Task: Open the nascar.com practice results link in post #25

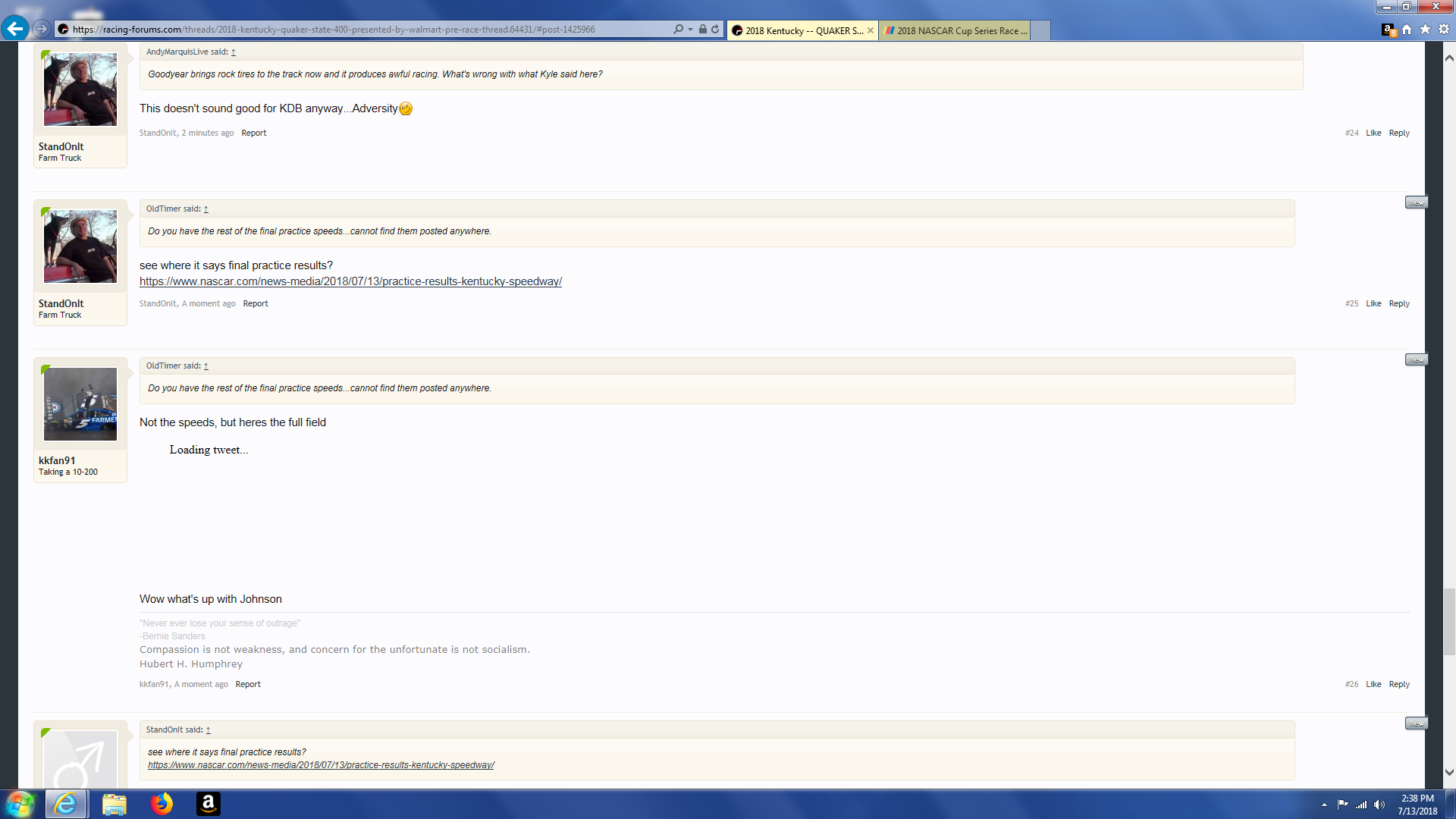Action: click(x=350, y=281)
